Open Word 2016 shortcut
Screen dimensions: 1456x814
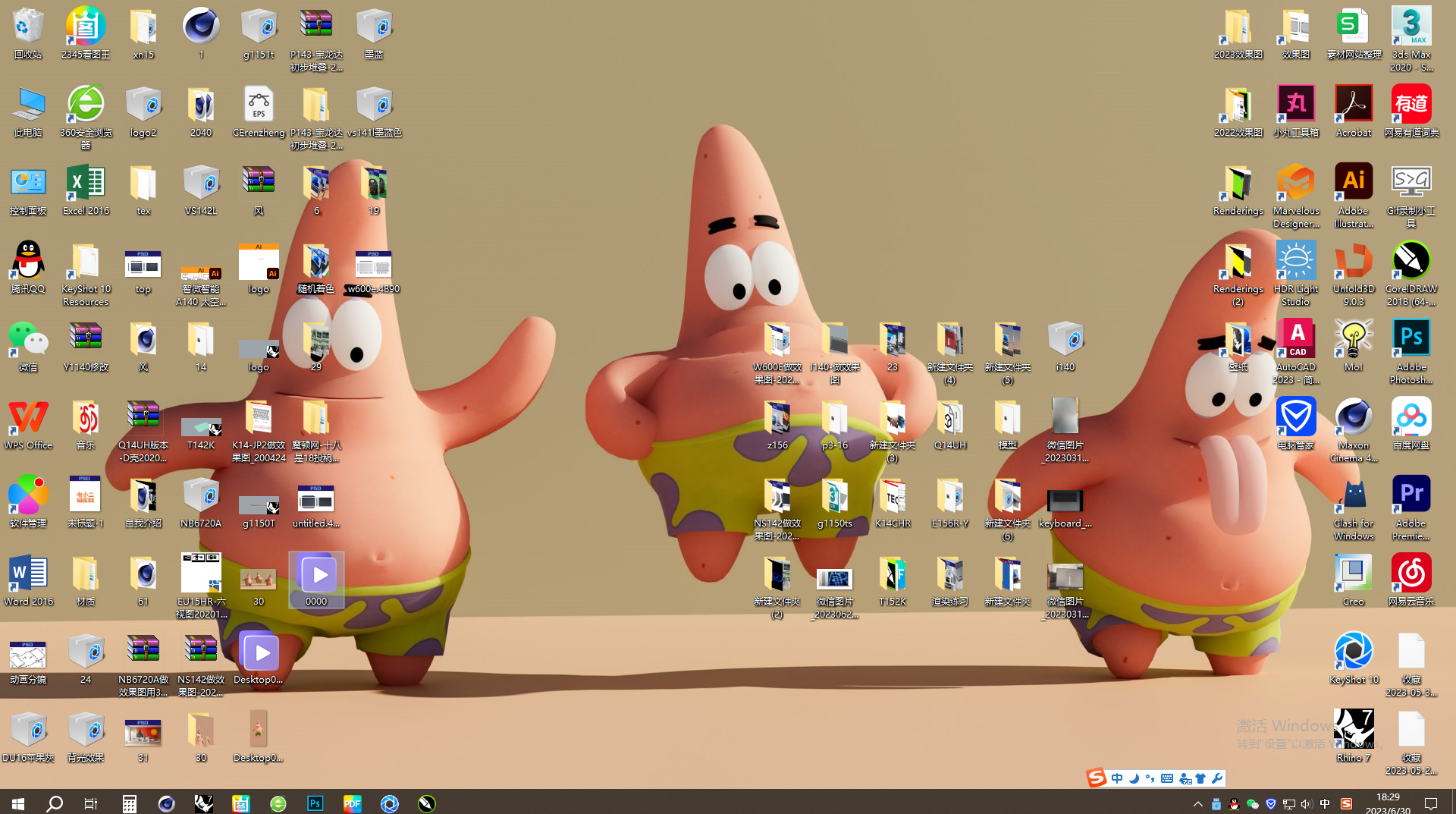28,581
